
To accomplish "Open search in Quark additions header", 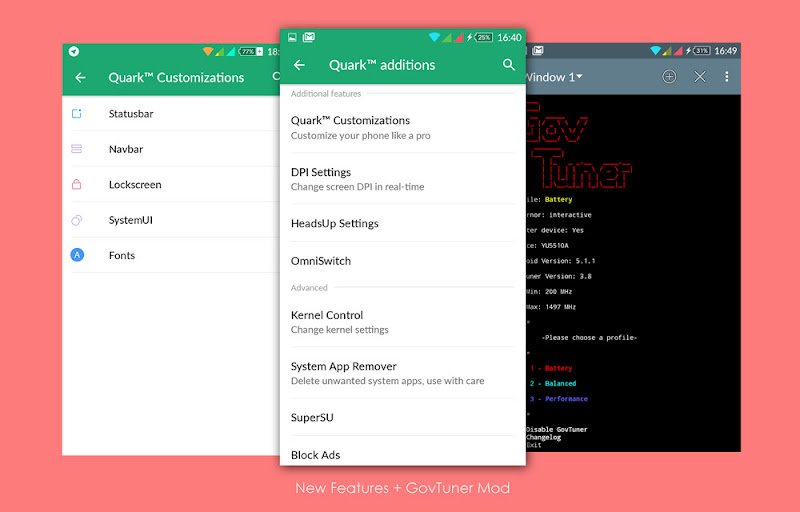I will (x=509, y=64).
